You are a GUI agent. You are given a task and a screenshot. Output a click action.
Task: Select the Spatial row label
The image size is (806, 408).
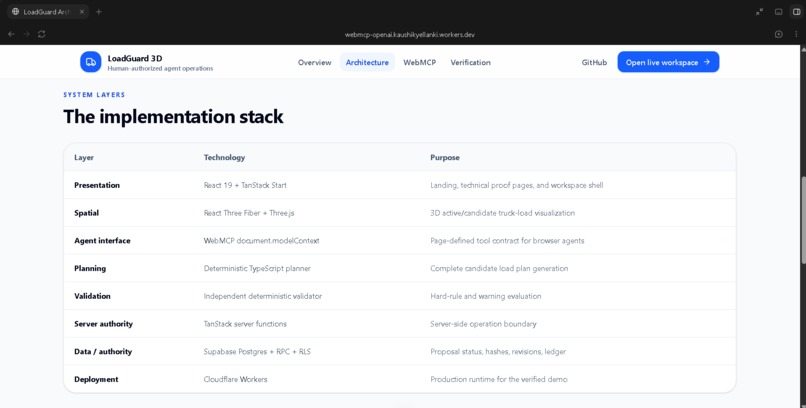(x=86, y=213)
